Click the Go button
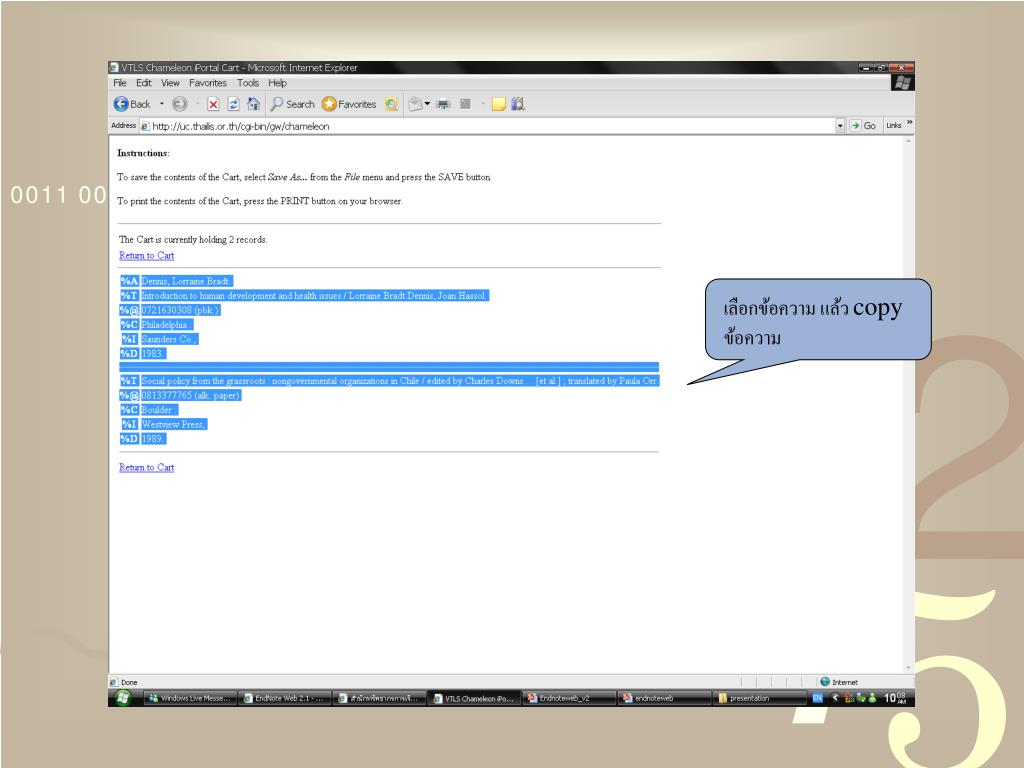1024x768 pixels. (863, 125)
